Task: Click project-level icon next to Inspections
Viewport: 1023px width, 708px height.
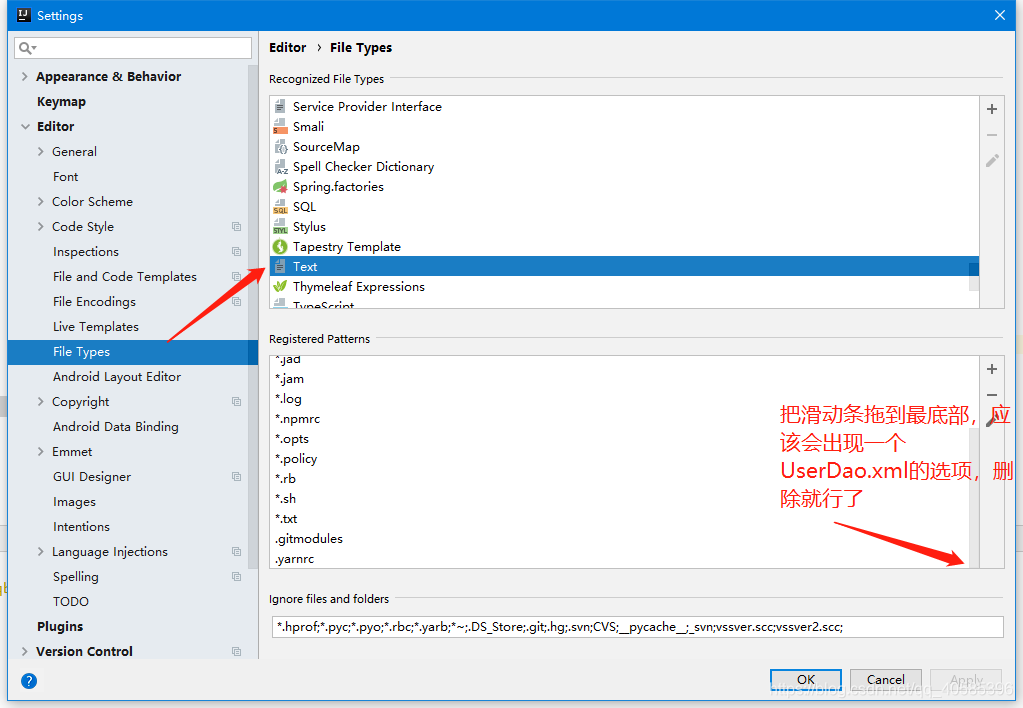Action: (x=236, y=251)
